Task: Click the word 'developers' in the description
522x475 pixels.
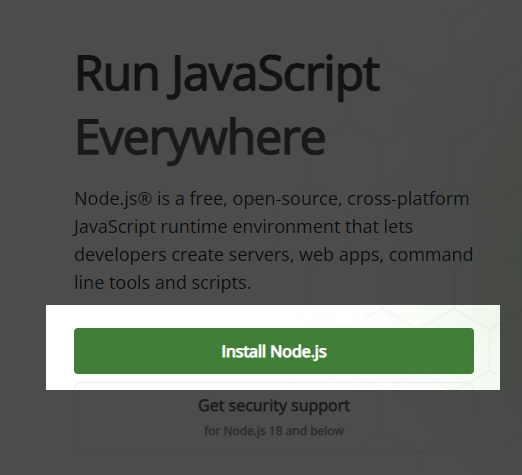Action: click(x=120, y=256)
